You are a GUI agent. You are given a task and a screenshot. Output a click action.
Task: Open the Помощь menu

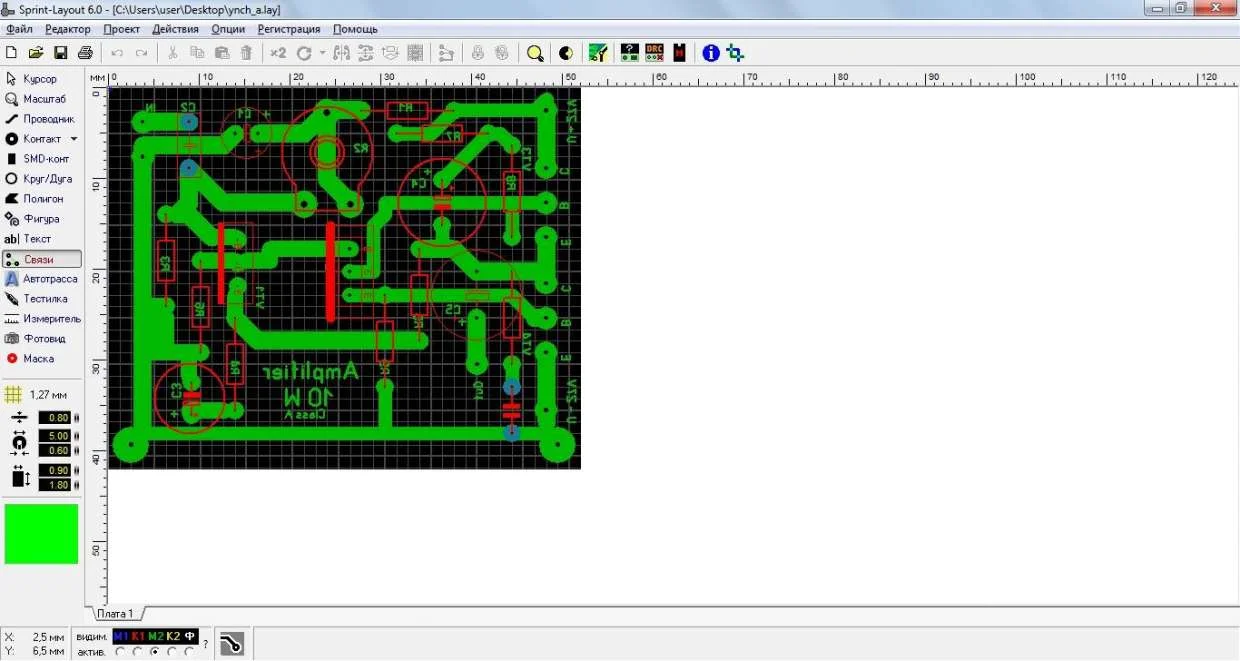coord(355,29)
